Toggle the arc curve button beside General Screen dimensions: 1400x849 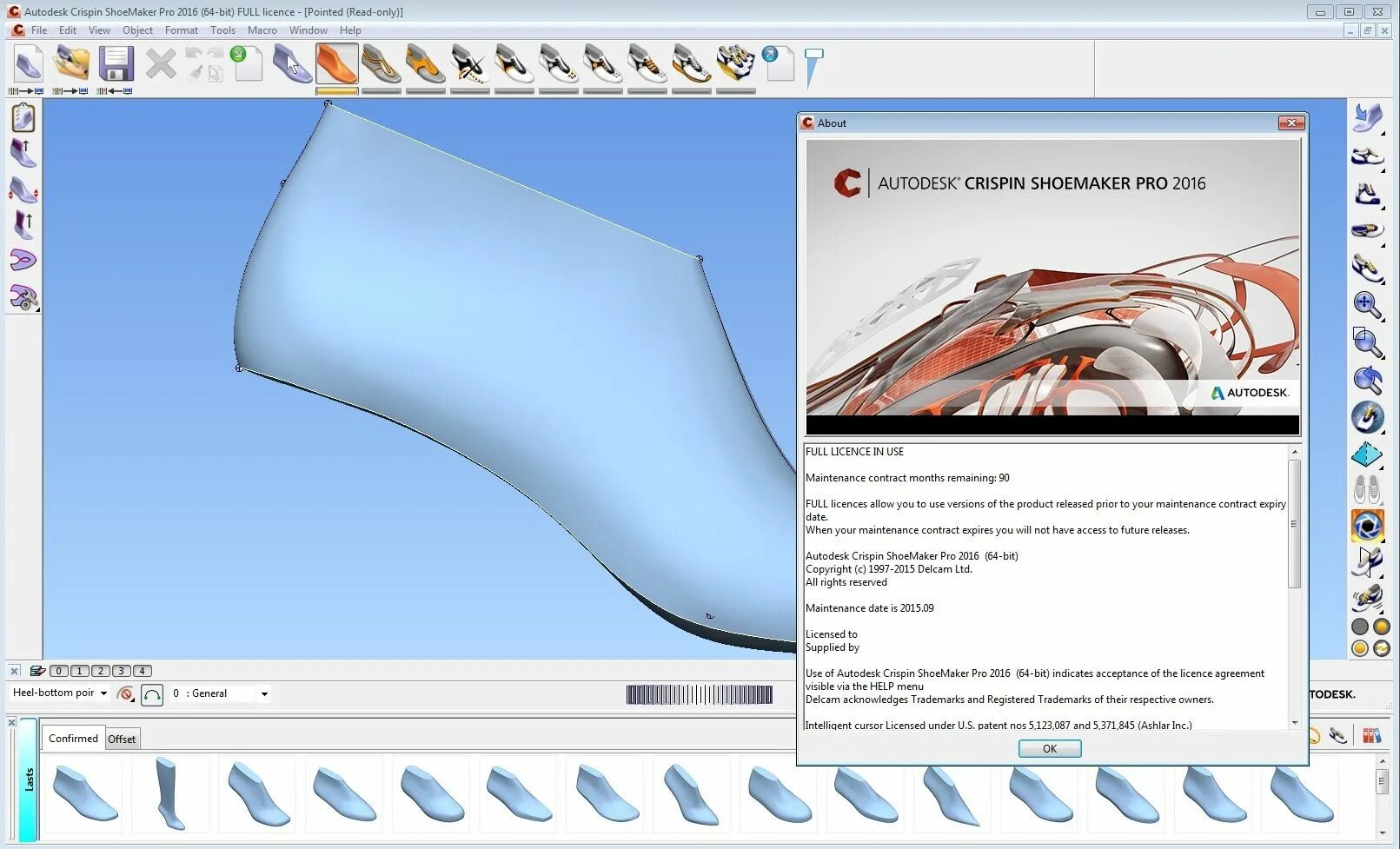click(x=152, y=694)
